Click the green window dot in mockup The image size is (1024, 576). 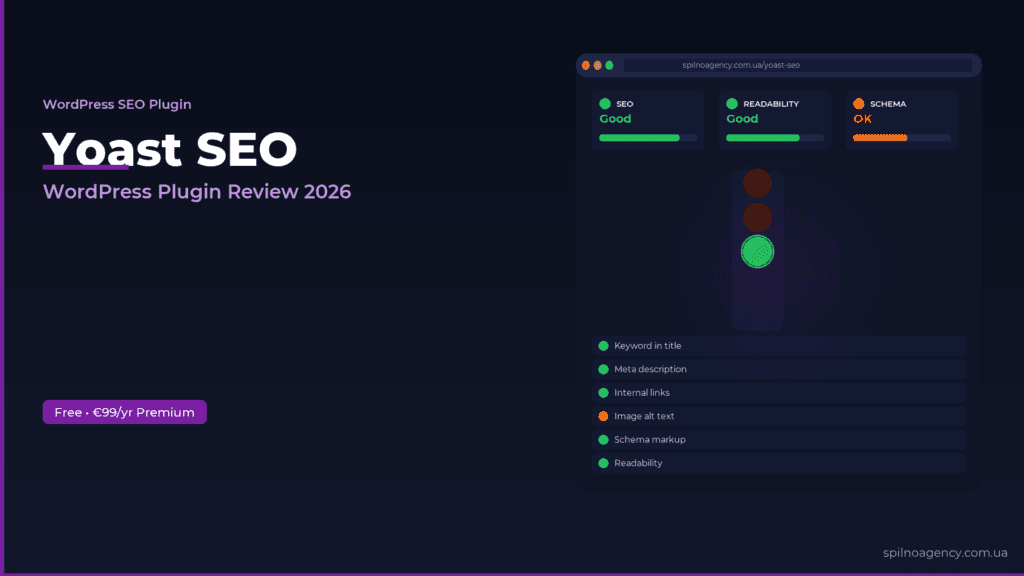(609, 65)
